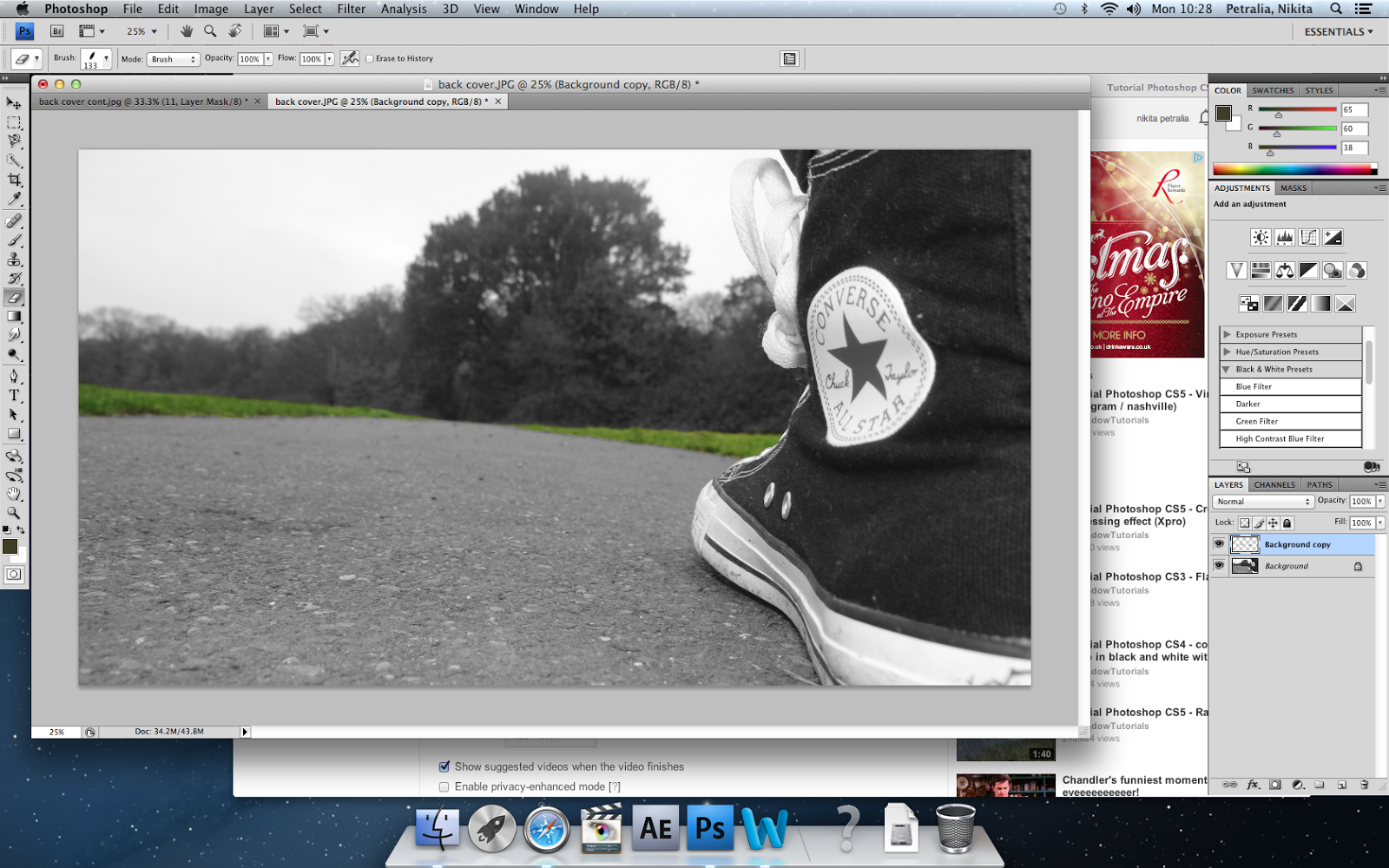Switch to back cover cont.jpg document tab

pyautogui.click(x=143, y=102)
